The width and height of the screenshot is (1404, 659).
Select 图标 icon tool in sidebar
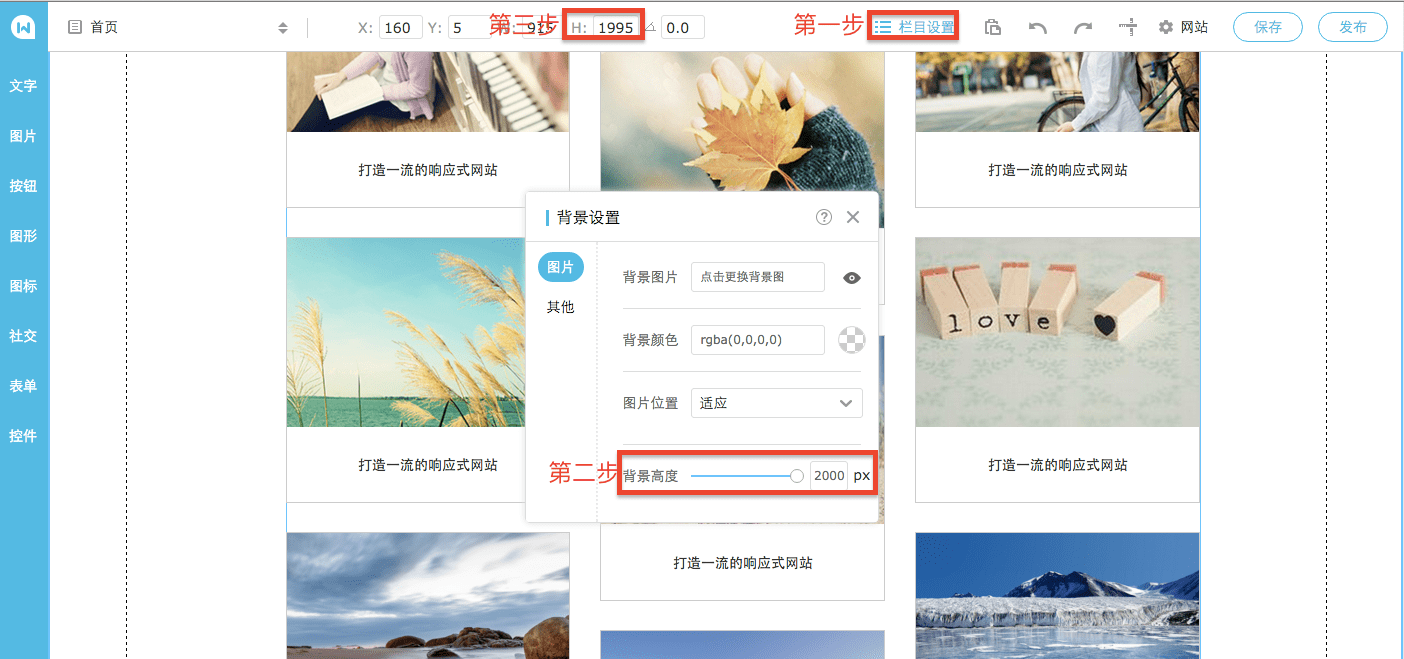click(x=23, y=286)
